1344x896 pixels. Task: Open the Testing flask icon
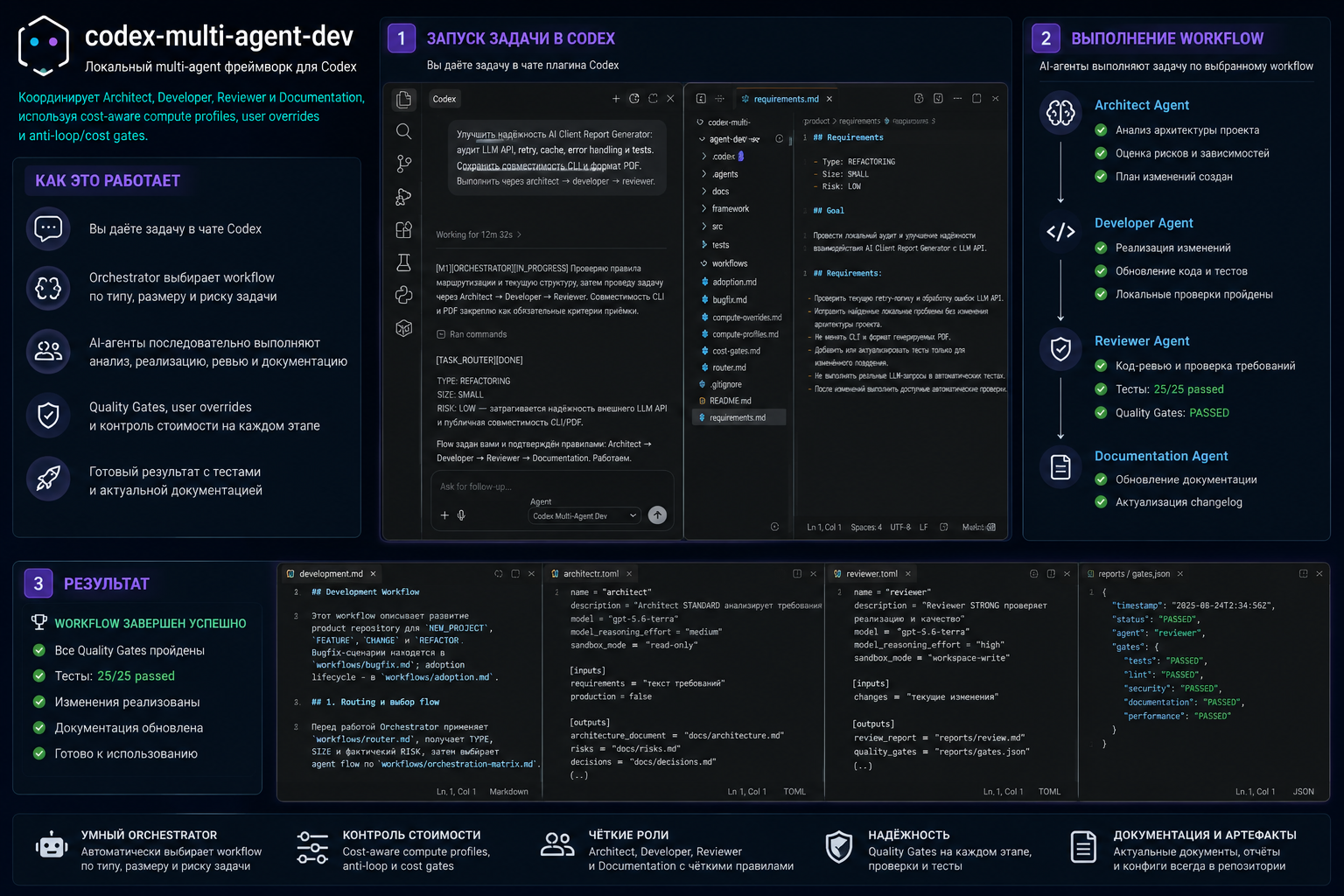(x=403, y=262)
